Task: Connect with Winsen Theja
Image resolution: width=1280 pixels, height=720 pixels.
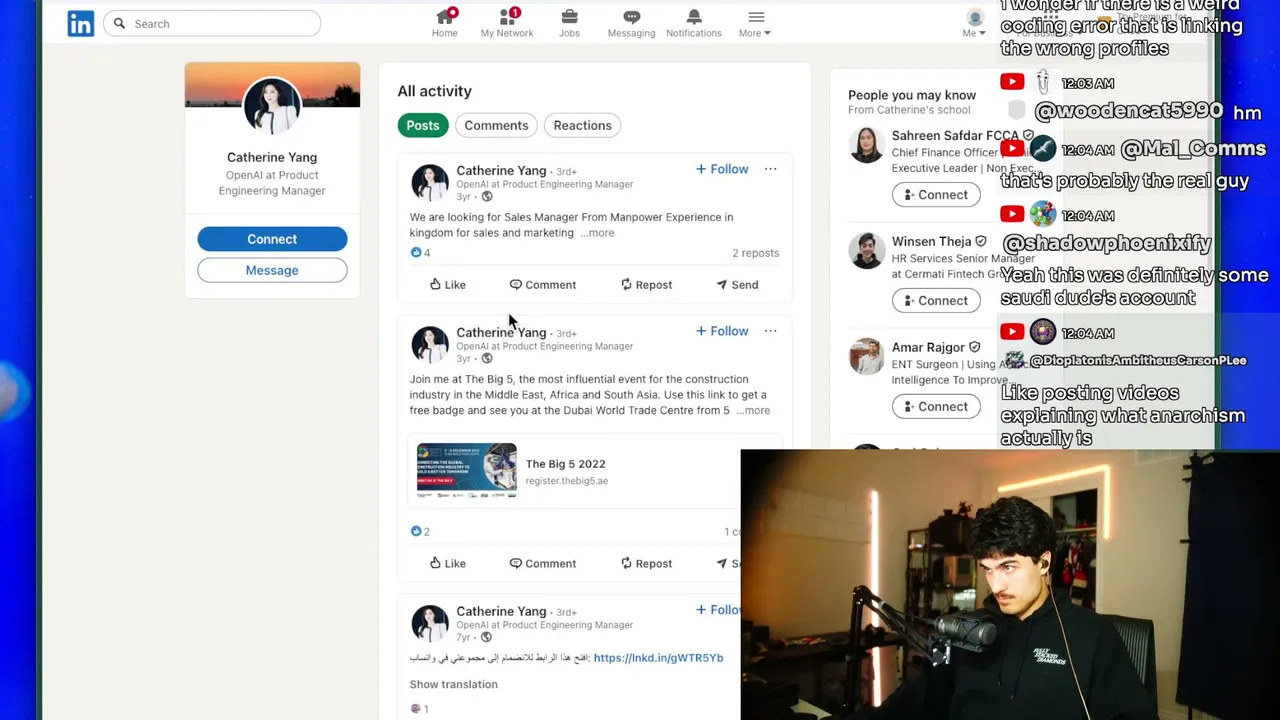Action: pos(936,301)
